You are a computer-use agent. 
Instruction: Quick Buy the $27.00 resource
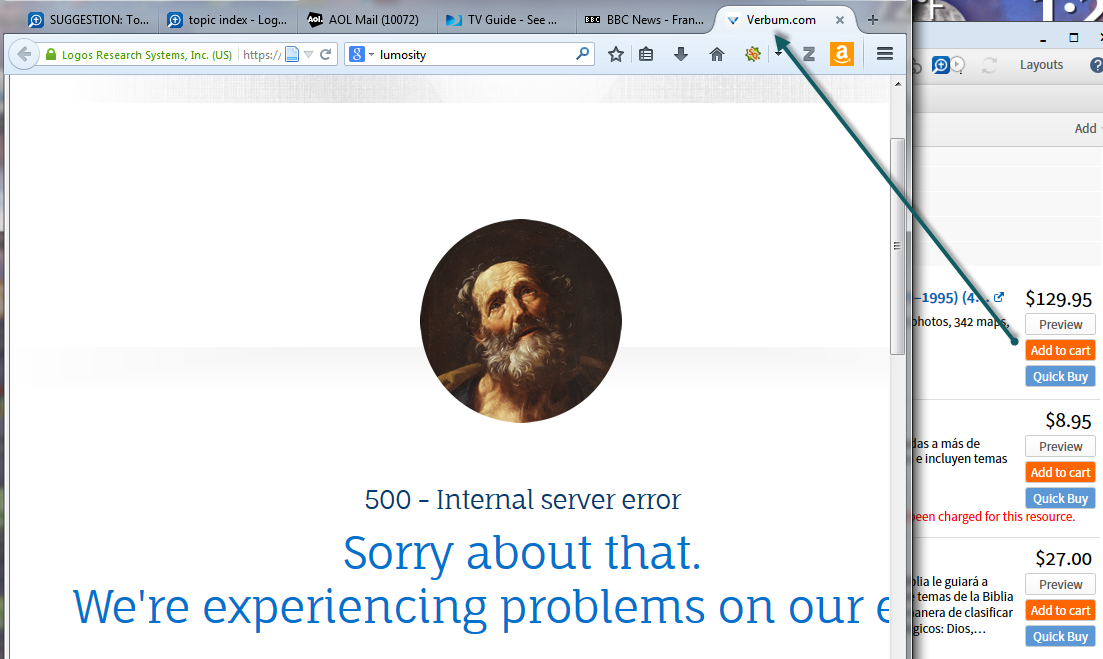point(1060,636)
